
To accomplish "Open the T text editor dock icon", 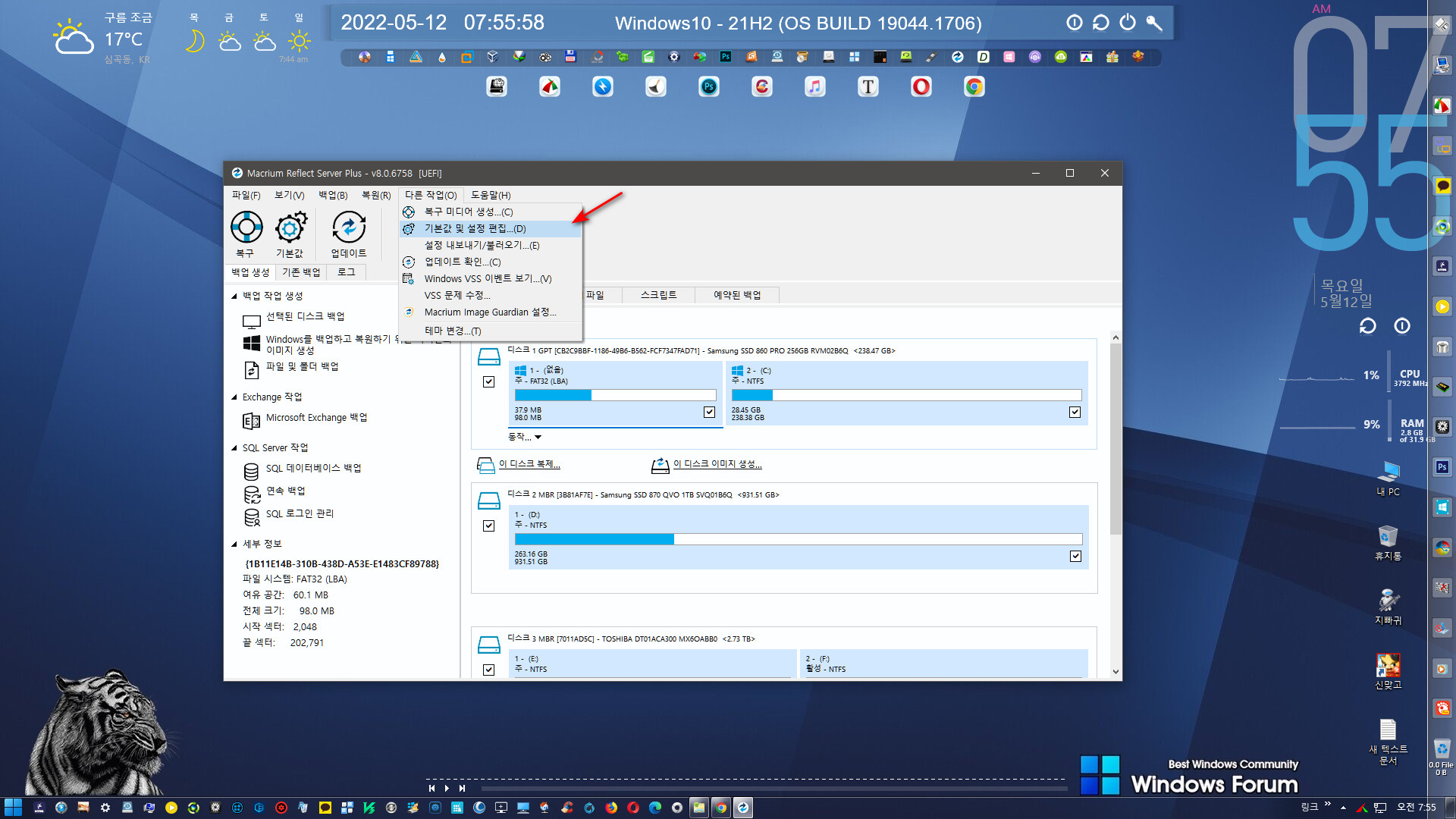I will click(868, 87).
